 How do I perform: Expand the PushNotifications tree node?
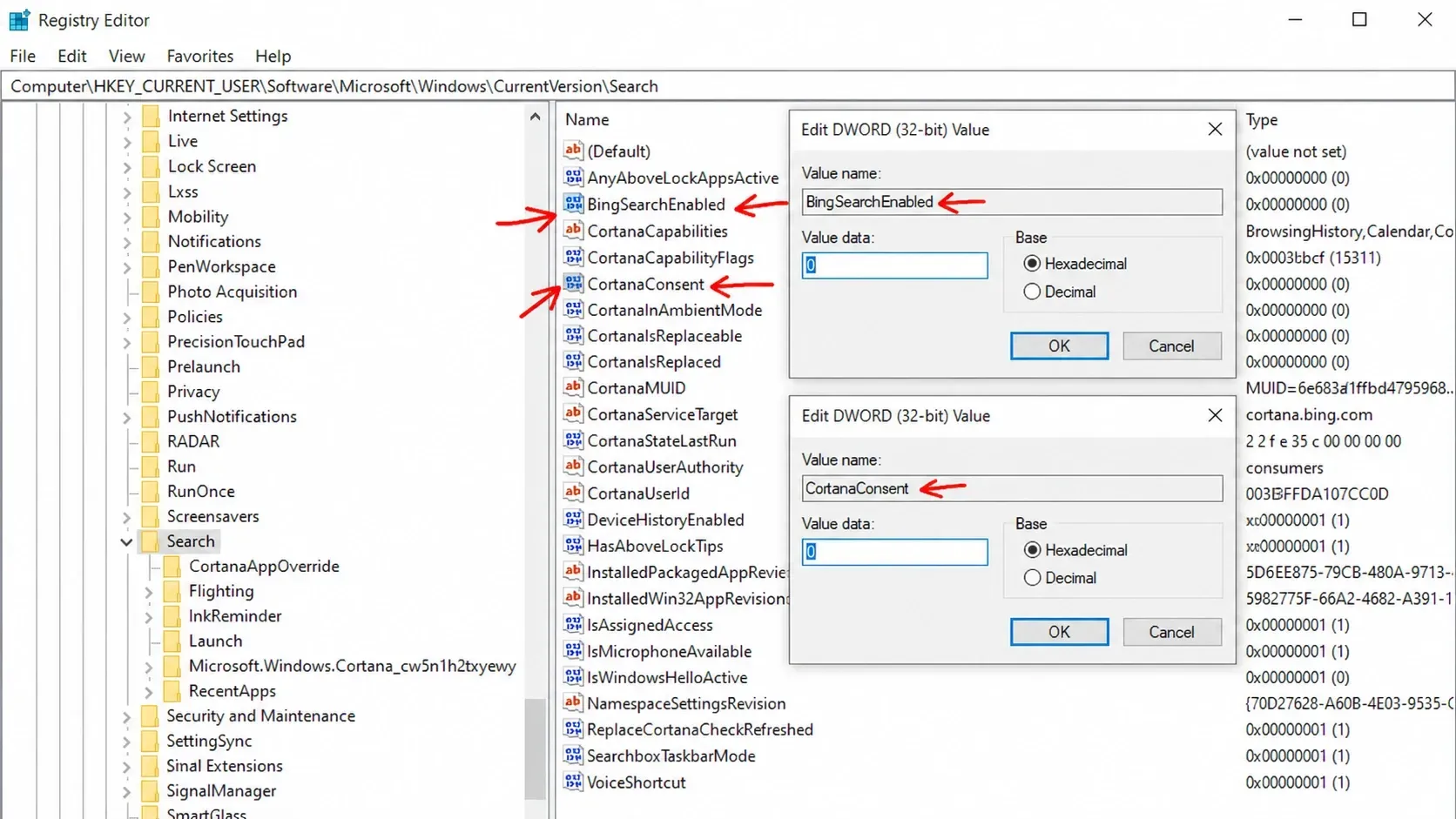coord(127,417)
